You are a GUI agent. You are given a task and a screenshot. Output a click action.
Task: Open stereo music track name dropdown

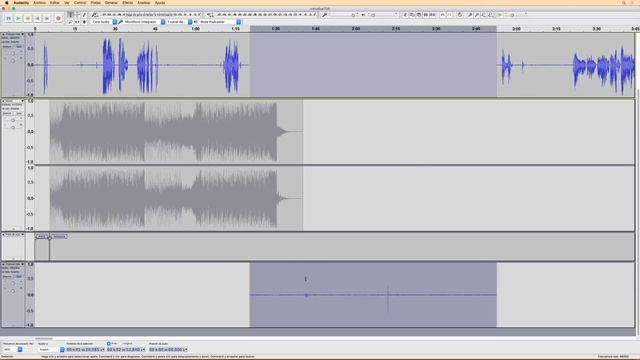[13, 101]
